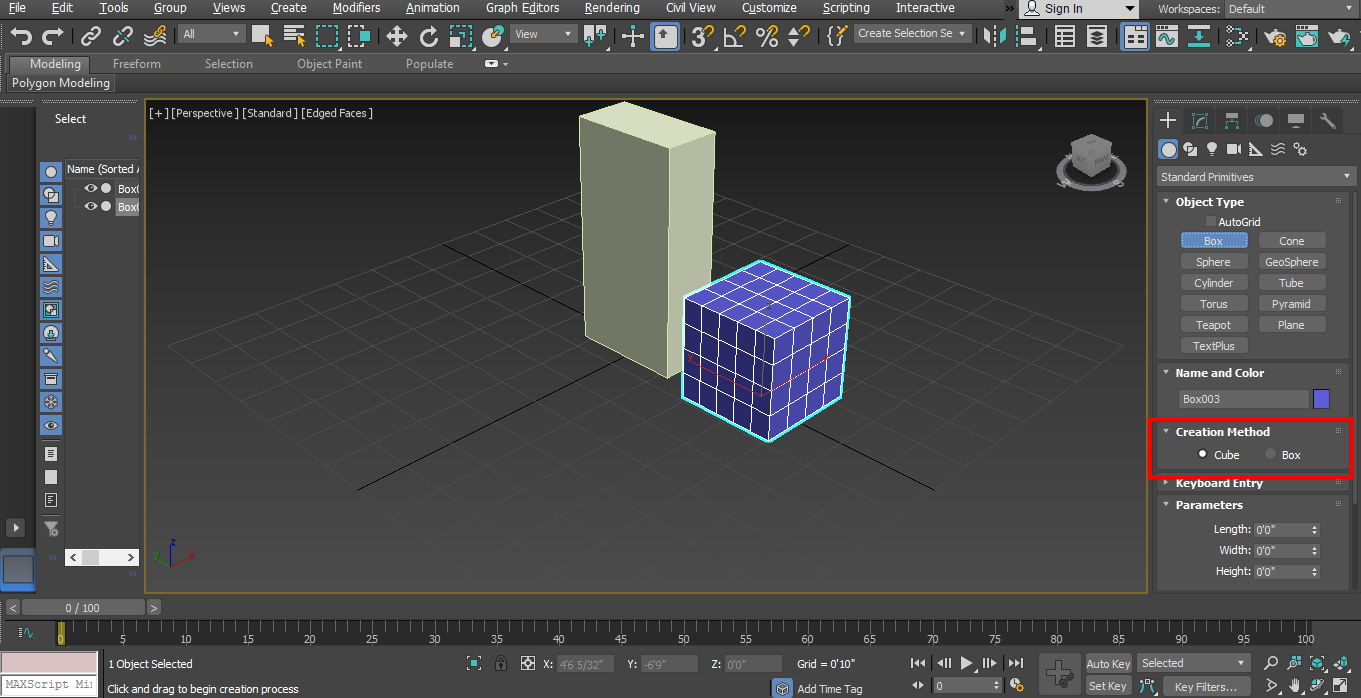
Task: Open the Animation menu
Action: point(432,8)
